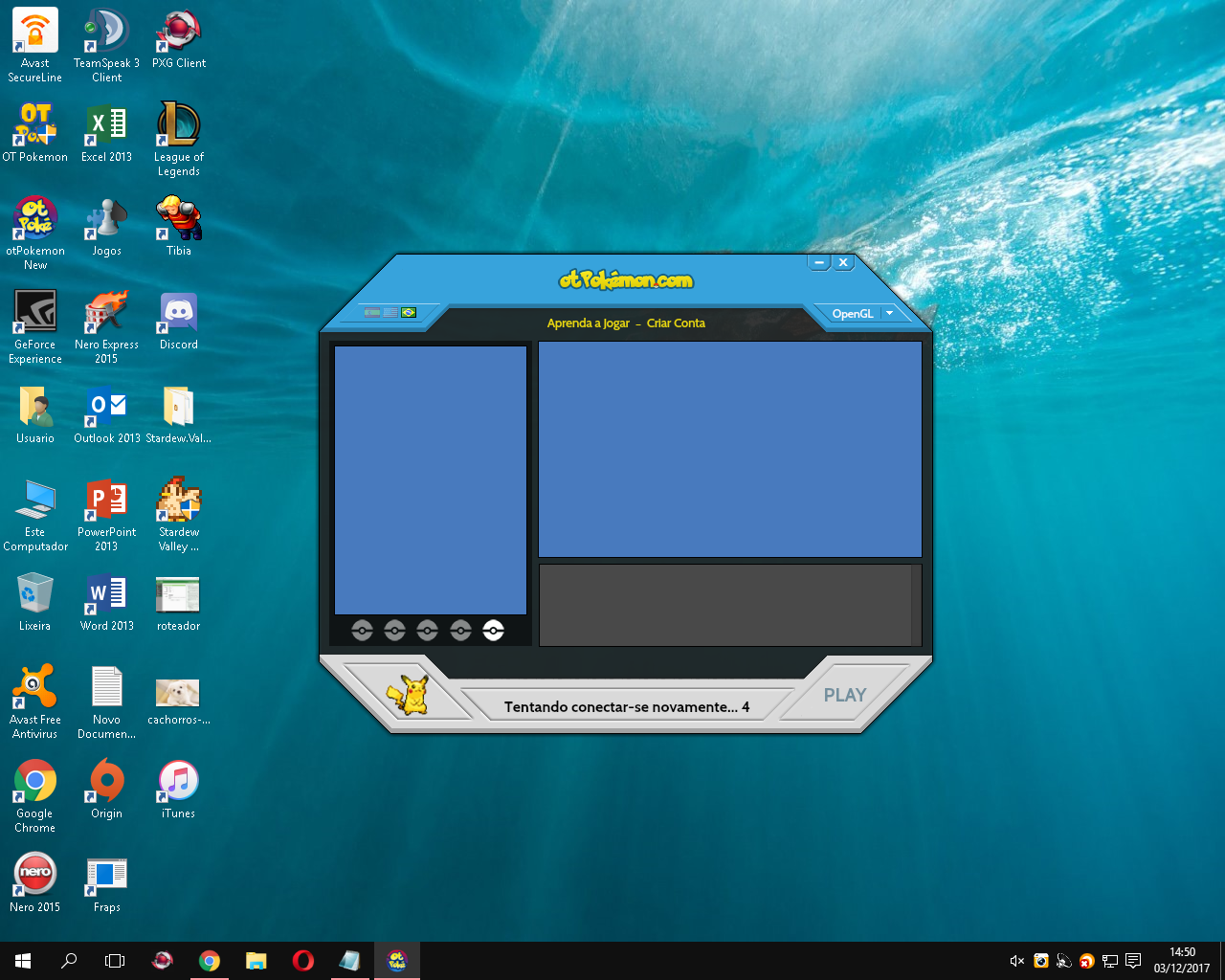This screenshot has height=980, width=1225.
Task: Select Origin desktop icon
Action: click(x=107, y=789)
